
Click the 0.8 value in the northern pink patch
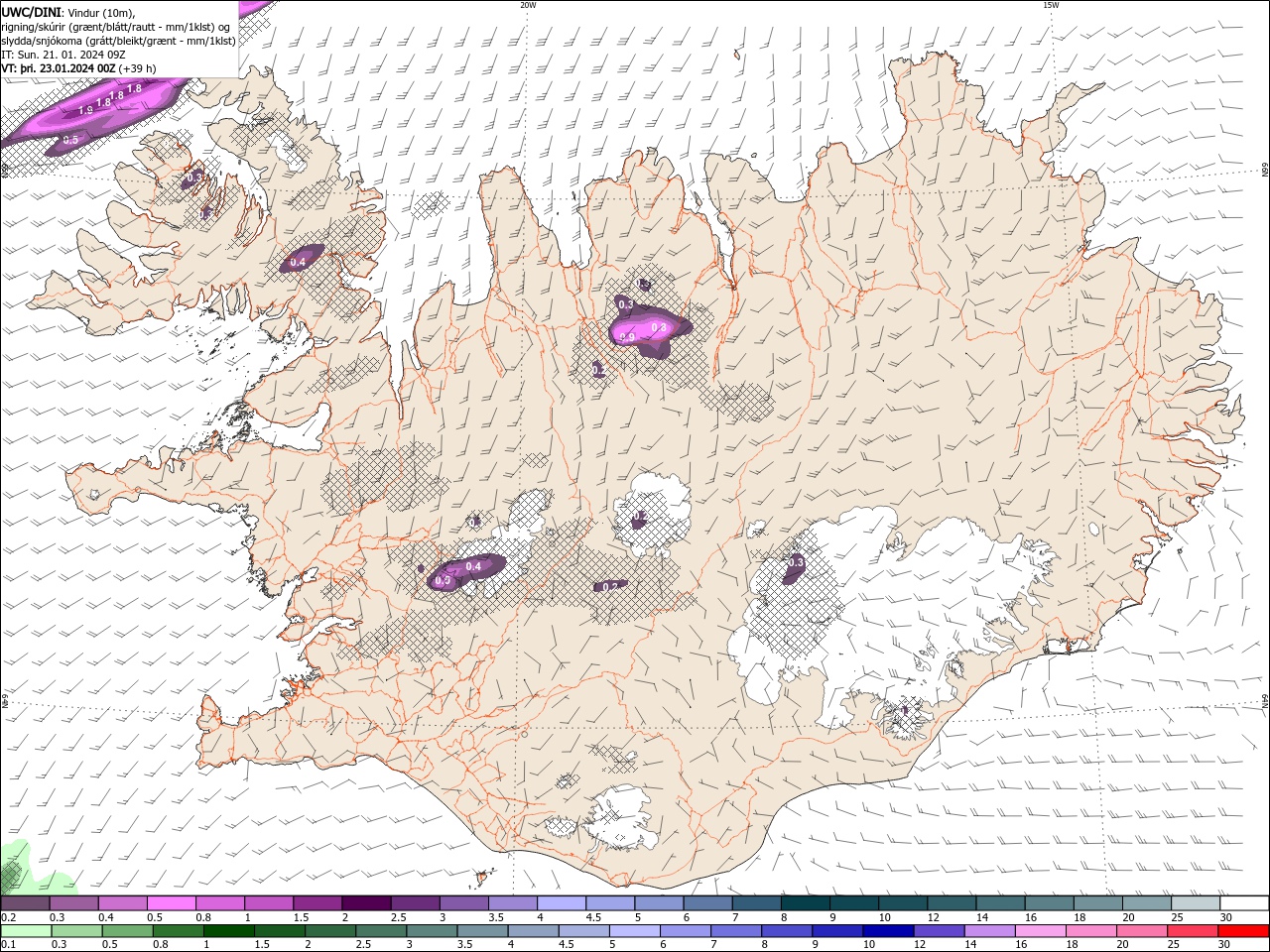pyautogui.click(x=658, y=327)
